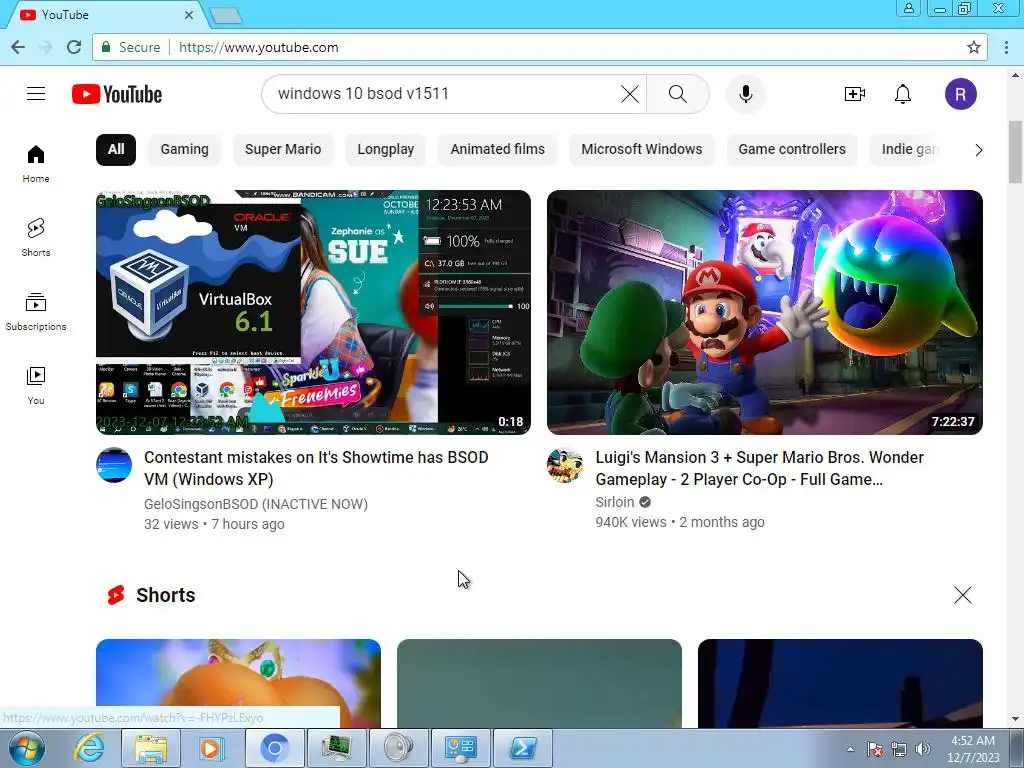This screenshot has width=1024, height=768.
Task: Open Windows Media Player from the taskbar
Action: tap(212, 748)
